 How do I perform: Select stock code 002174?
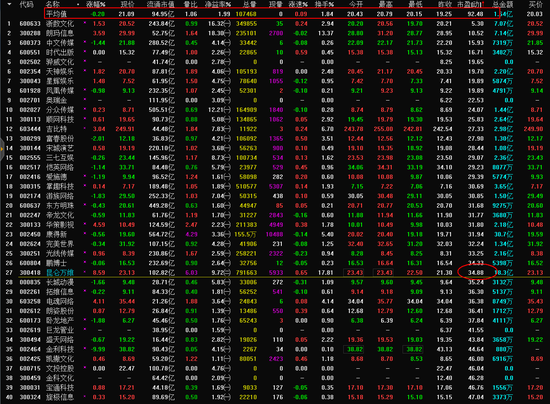pos(30,196)
